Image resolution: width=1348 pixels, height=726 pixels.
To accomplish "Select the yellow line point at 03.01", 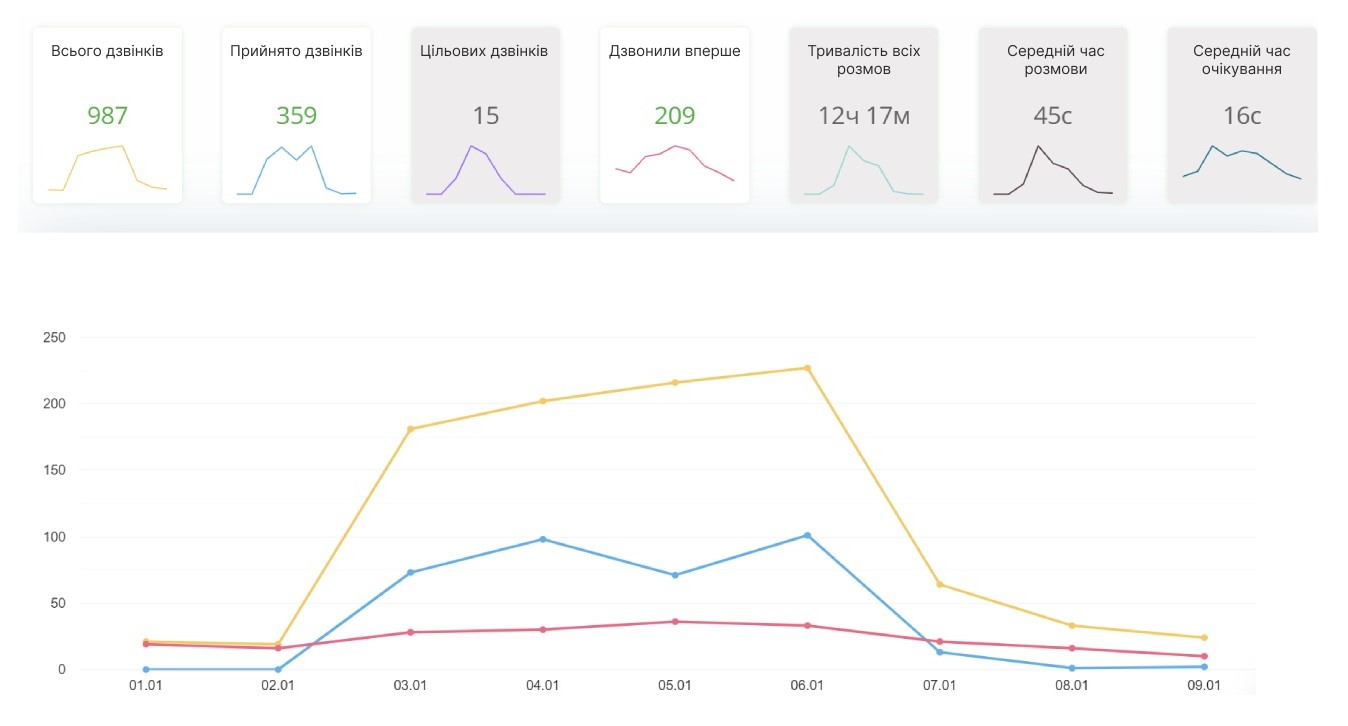I will [x=410, y=429].
